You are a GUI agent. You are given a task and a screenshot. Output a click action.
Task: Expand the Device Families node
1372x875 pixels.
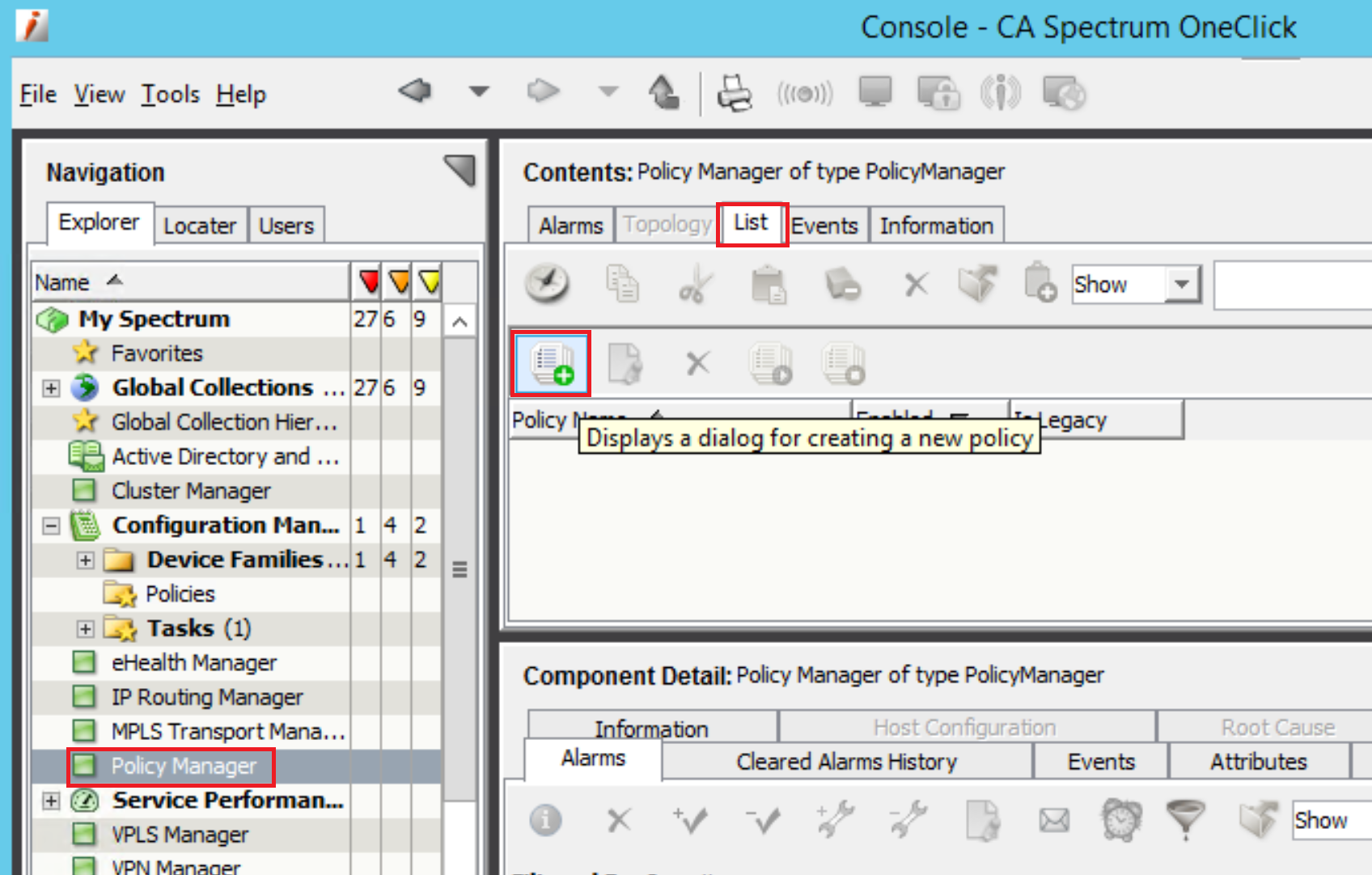coord(86,560)
